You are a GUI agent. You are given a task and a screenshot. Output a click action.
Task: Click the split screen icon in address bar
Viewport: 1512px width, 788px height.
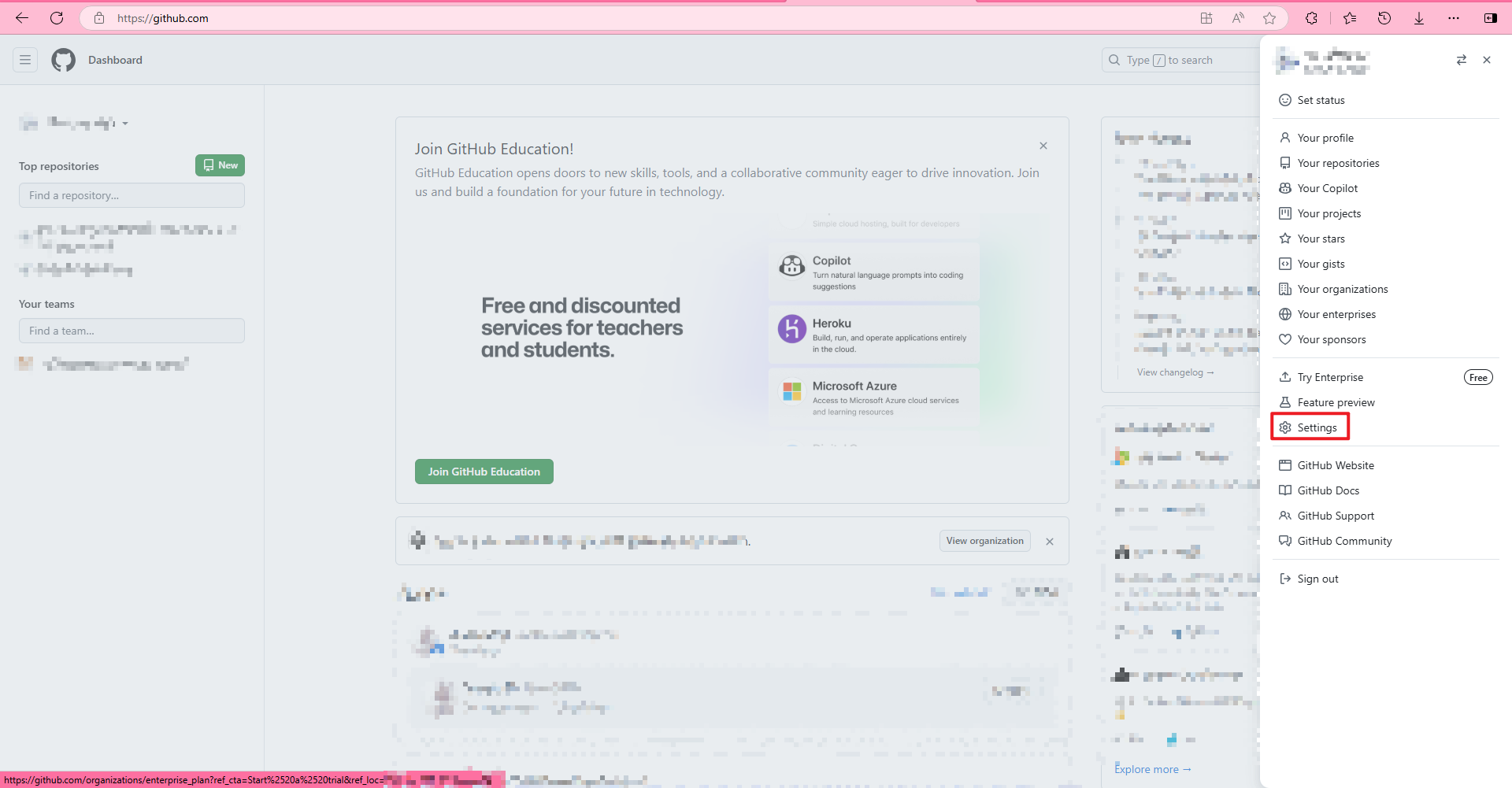pos(1206,18)
